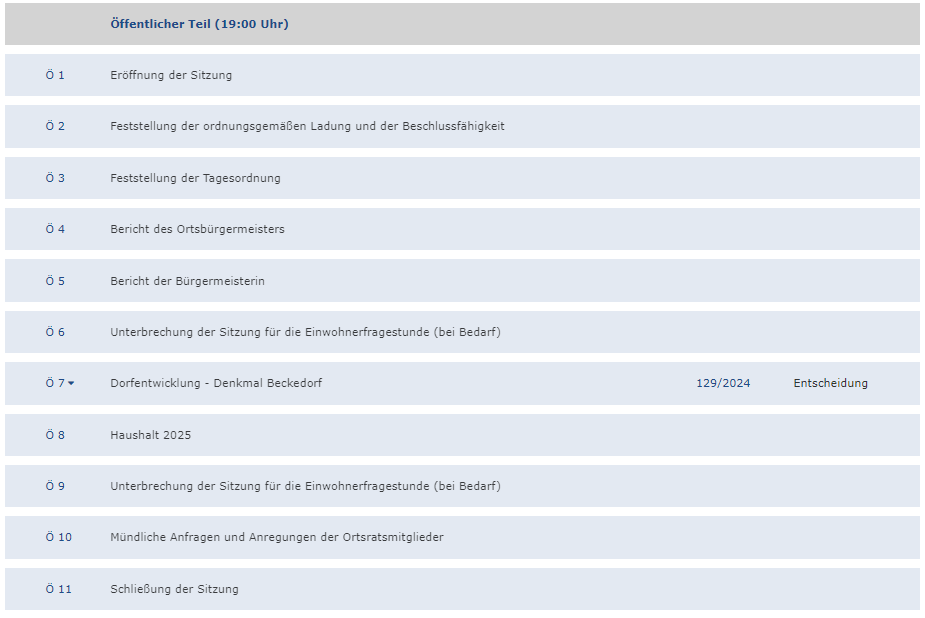Click the Ö 3 agenda number
The width and height of the screenshot is (925, 618).
pos(55,178)
